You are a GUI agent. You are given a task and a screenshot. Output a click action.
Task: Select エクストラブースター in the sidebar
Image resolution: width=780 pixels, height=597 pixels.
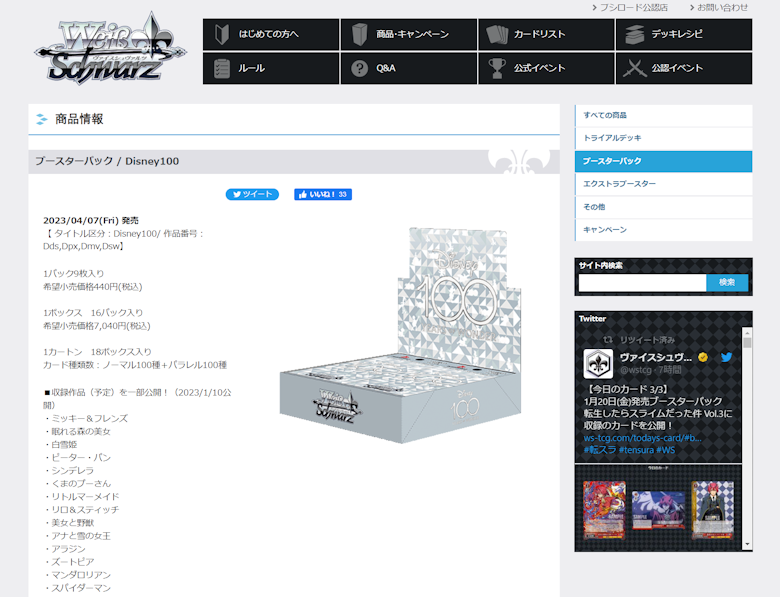point(663,184)
